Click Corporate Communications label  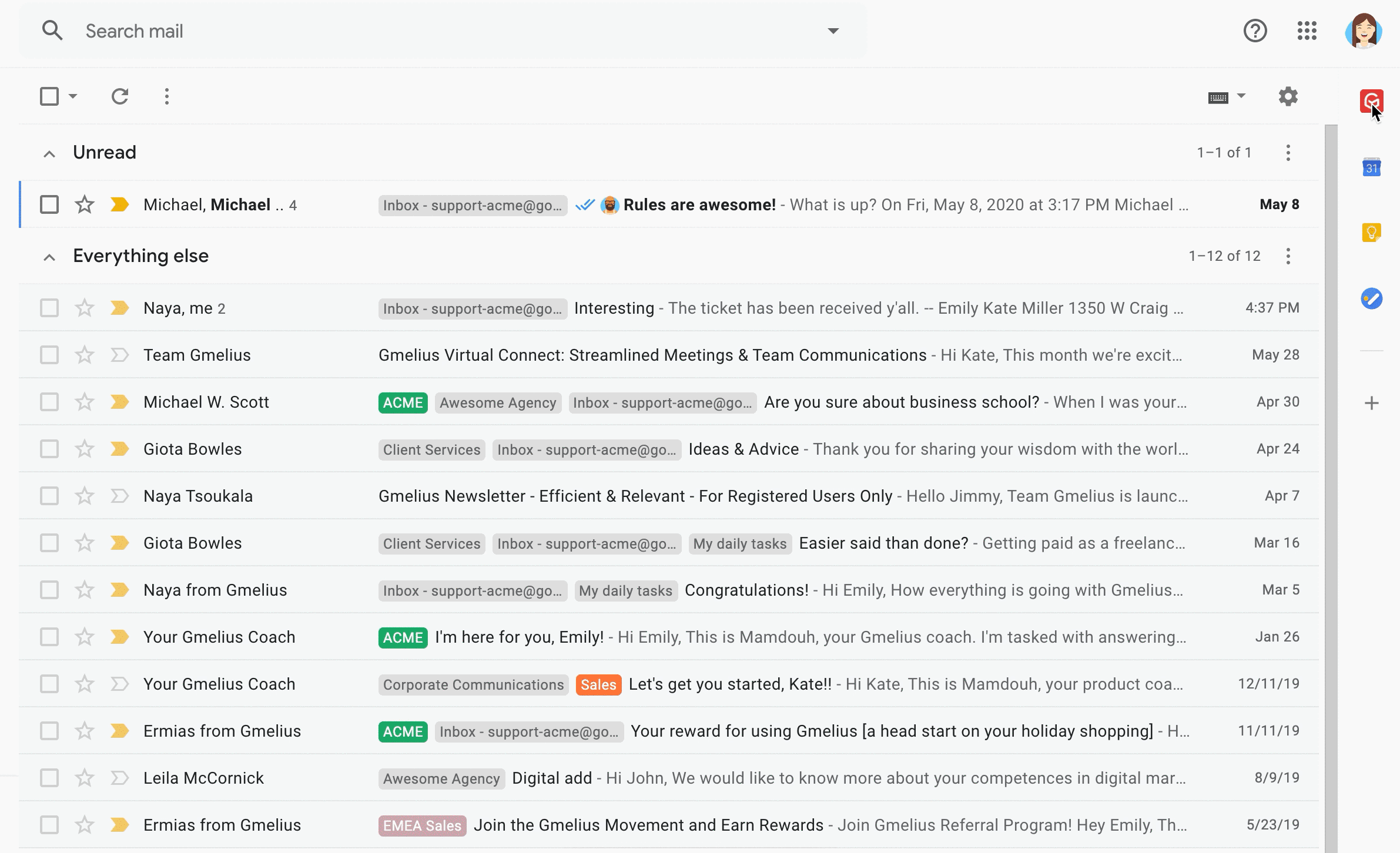[x=473, y=684]
